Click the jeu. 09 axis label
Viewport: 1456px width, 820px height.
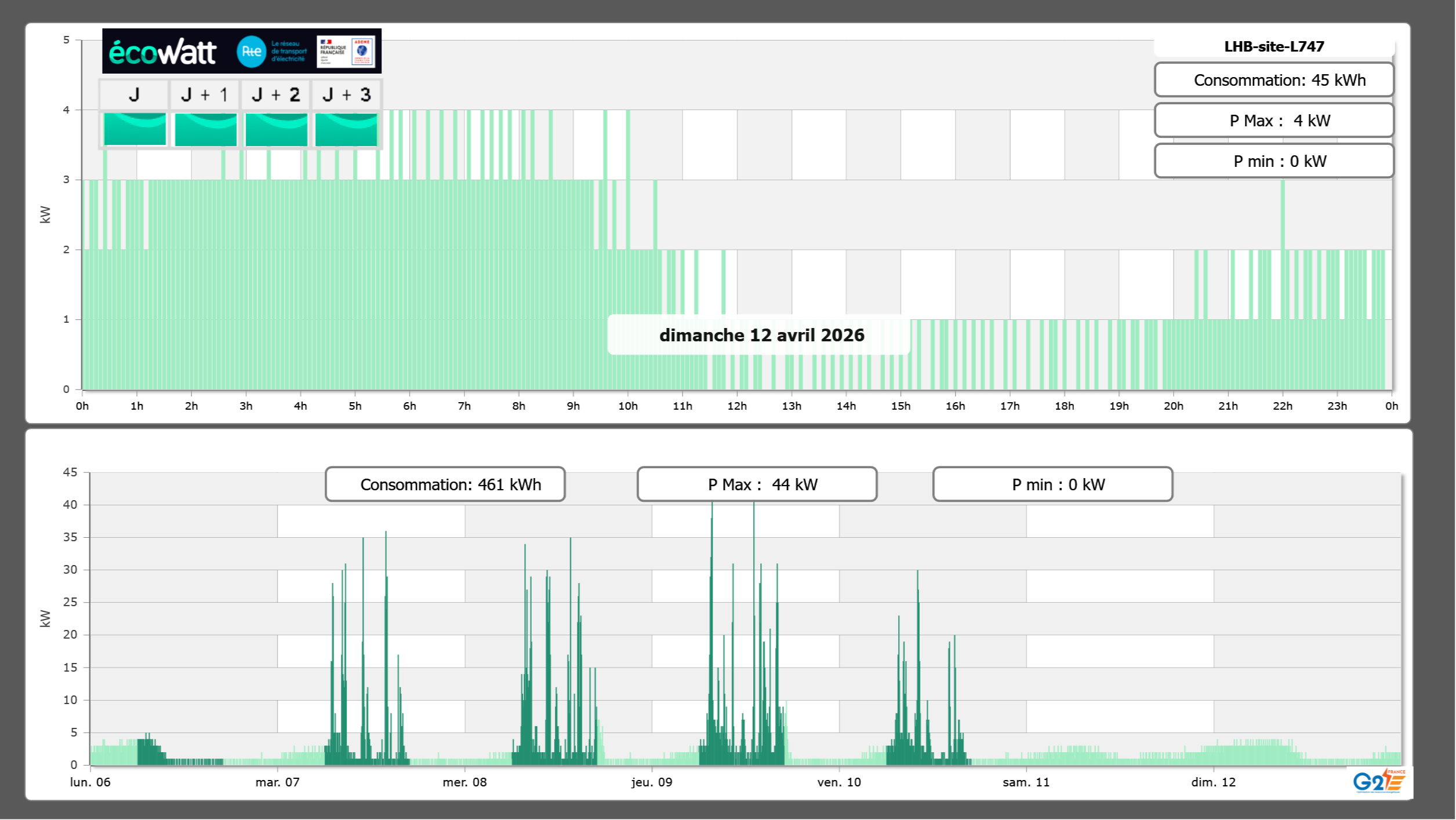(x=652, y=782)
